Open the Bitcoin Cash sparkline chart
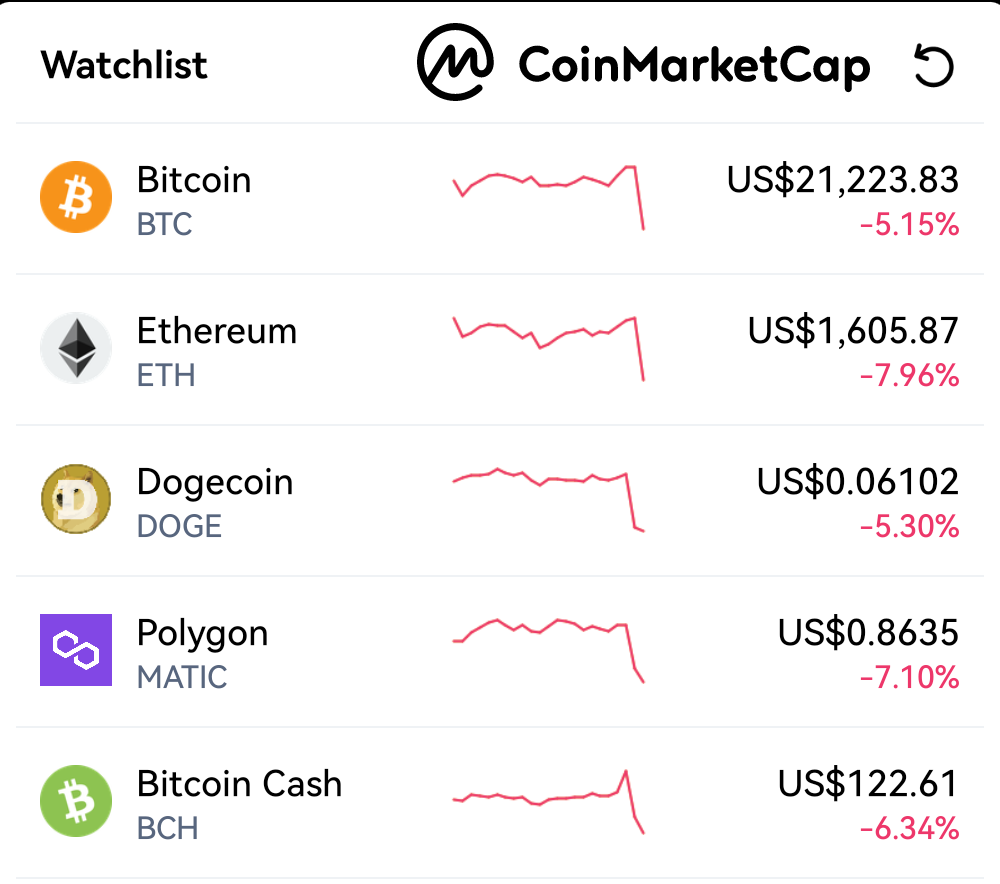This screenshot has width=1000, height=884. tap(548, 802)
